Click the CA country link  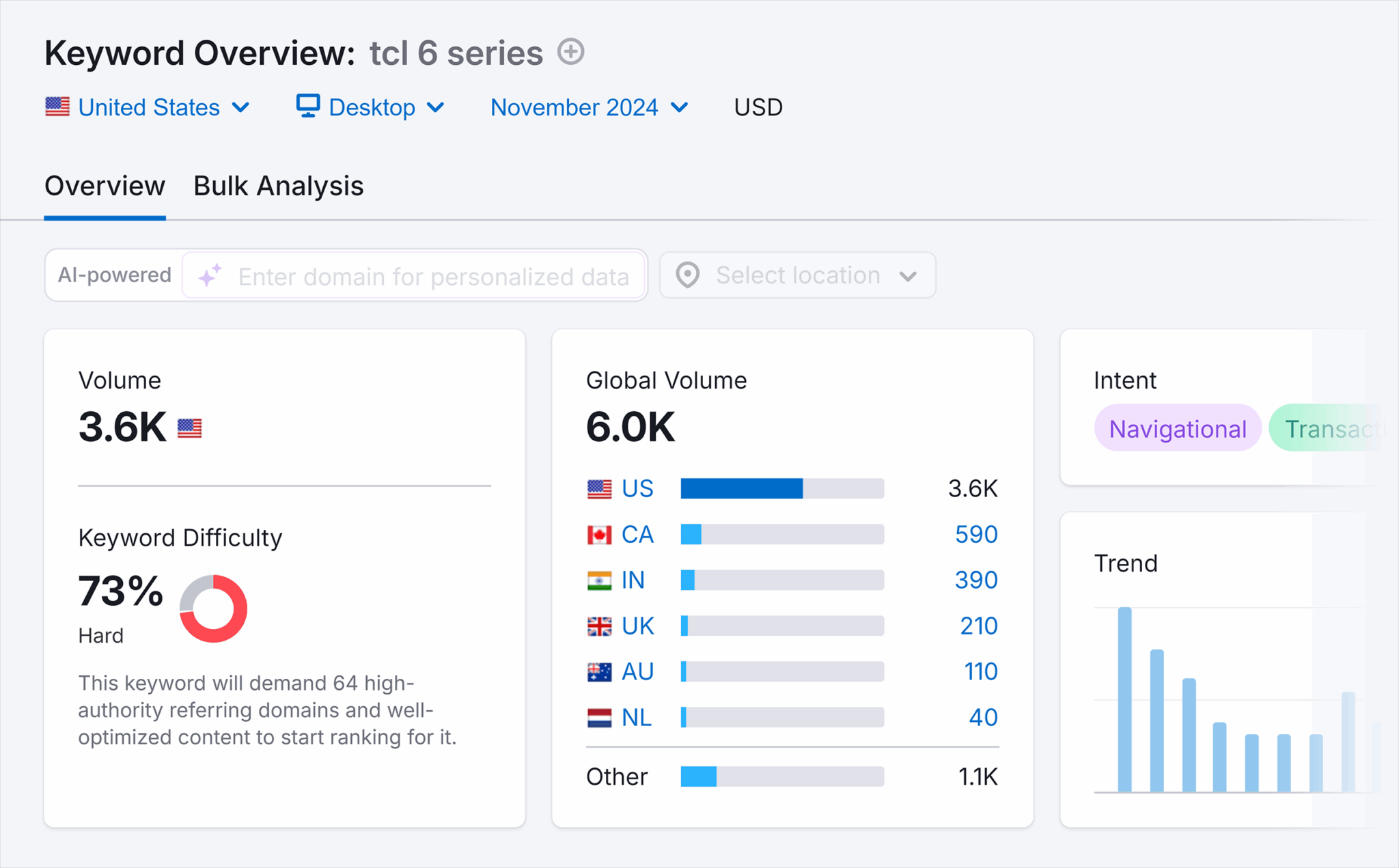[x=637, y=534]
